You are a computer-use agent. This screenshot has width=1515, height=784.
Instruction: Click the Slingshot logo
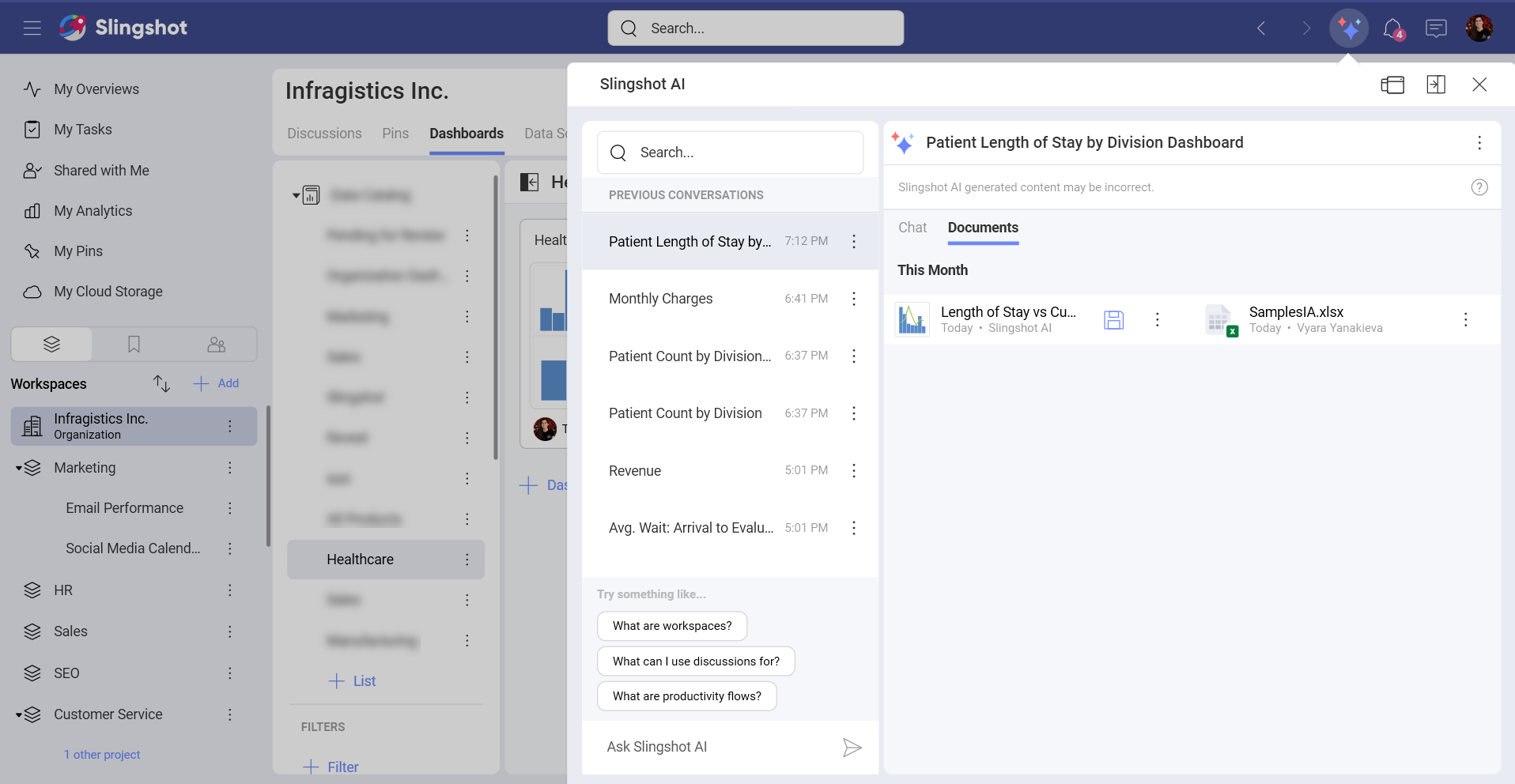(x=123, y=28)
